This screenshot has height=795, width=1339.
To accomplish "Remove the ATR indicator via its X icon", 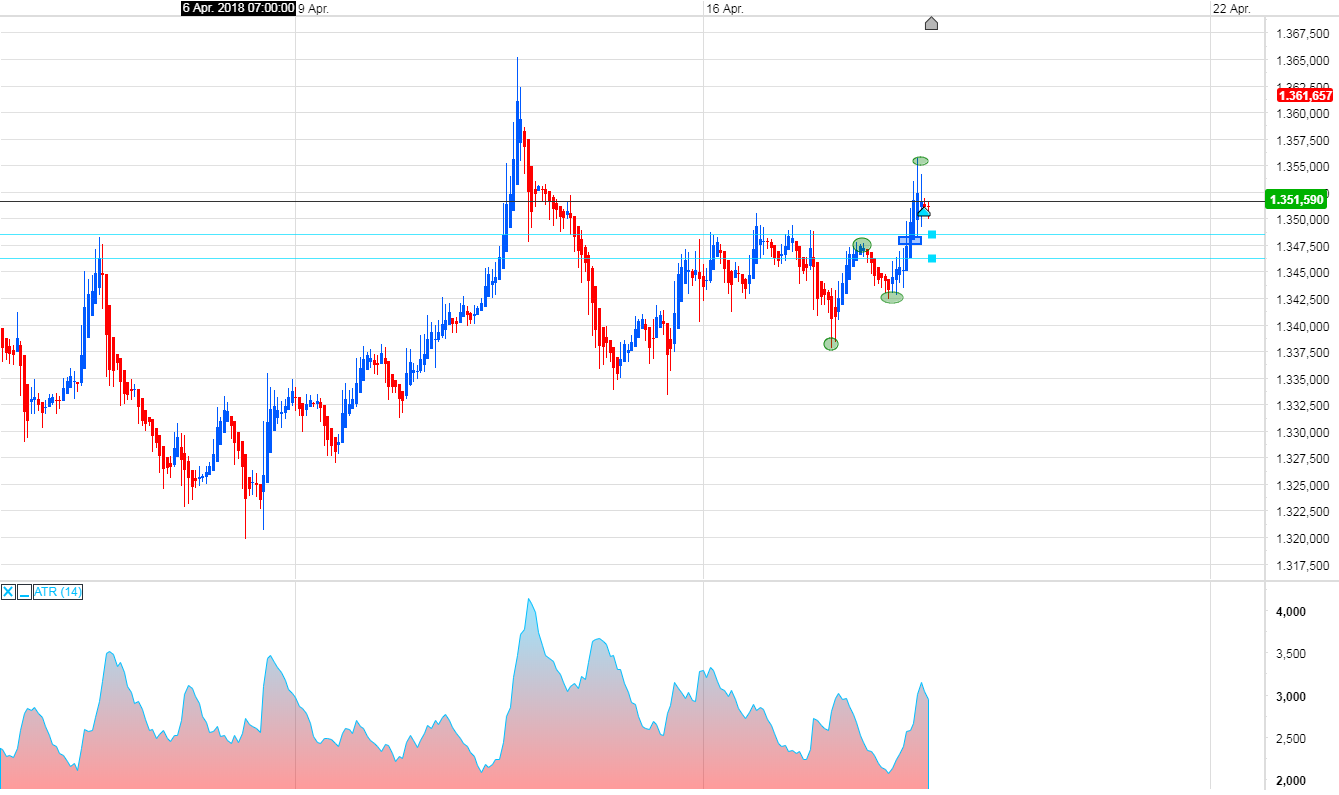I will click(7, 592).
